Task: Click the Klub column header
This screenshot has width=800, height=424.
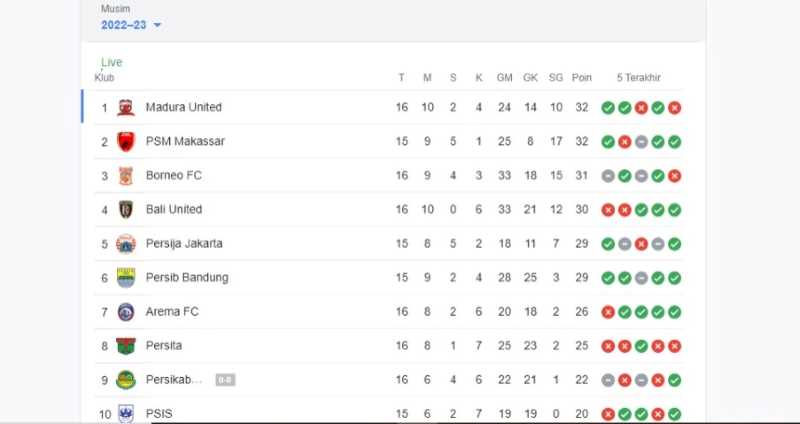Action: point(105,78)
